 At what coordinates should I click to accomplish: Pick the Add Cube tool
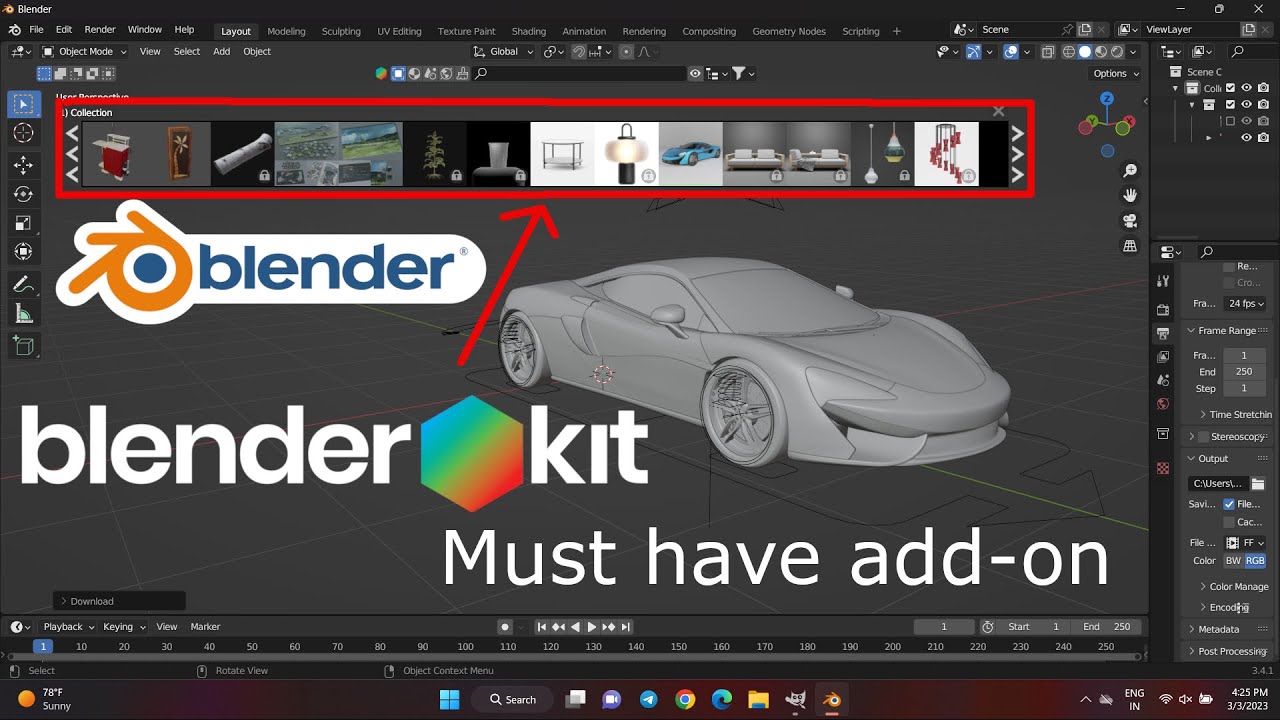pyautogui.click(x=22, y=347)
